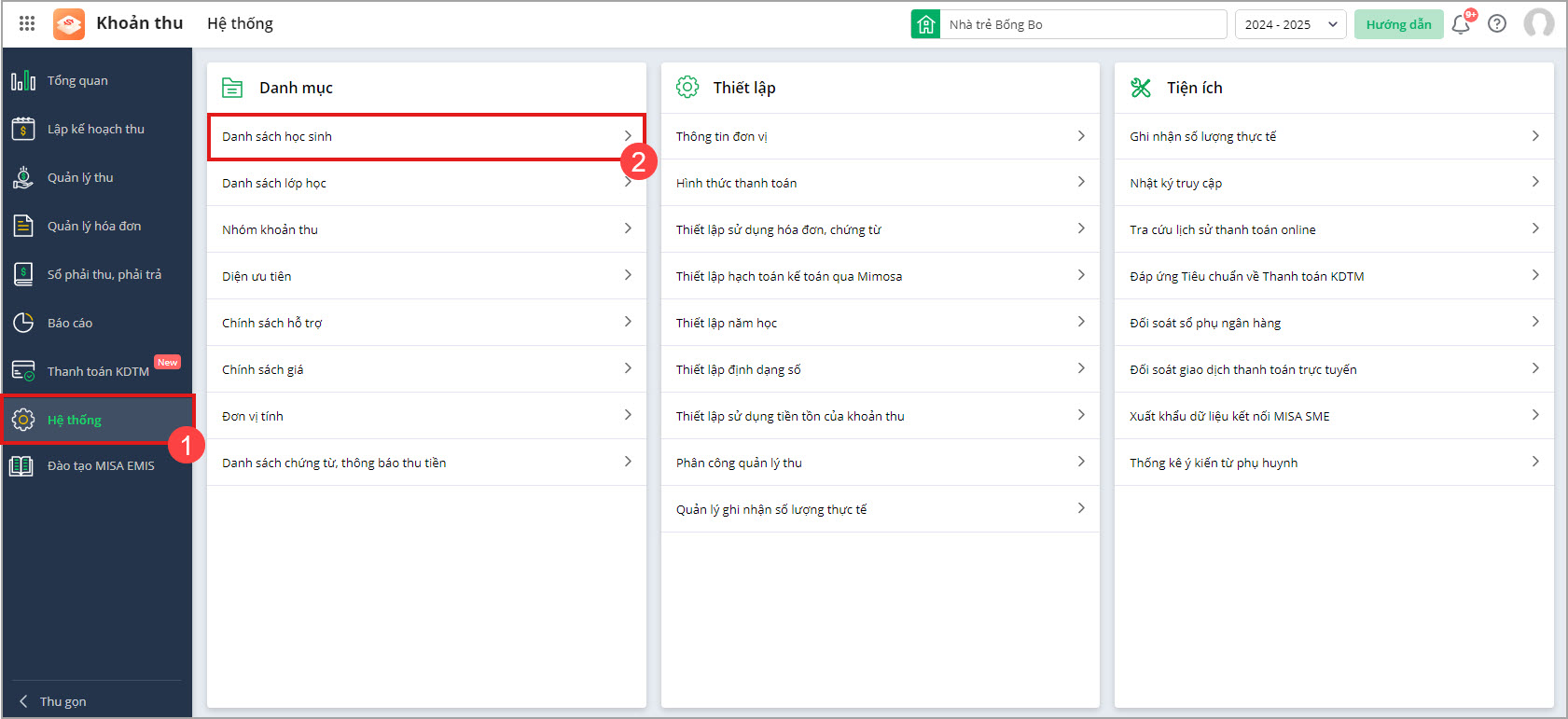1568x719 pixels.
Task: Open the 2024 - 2025 school year dropdown
Action: coord(1290,24)
